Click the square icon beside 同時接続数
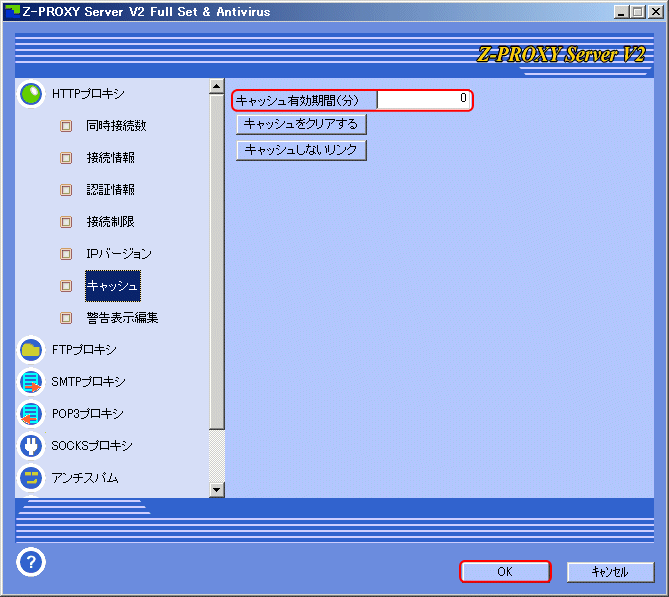Screen dimensions: 669x597 tap(66, 126)
